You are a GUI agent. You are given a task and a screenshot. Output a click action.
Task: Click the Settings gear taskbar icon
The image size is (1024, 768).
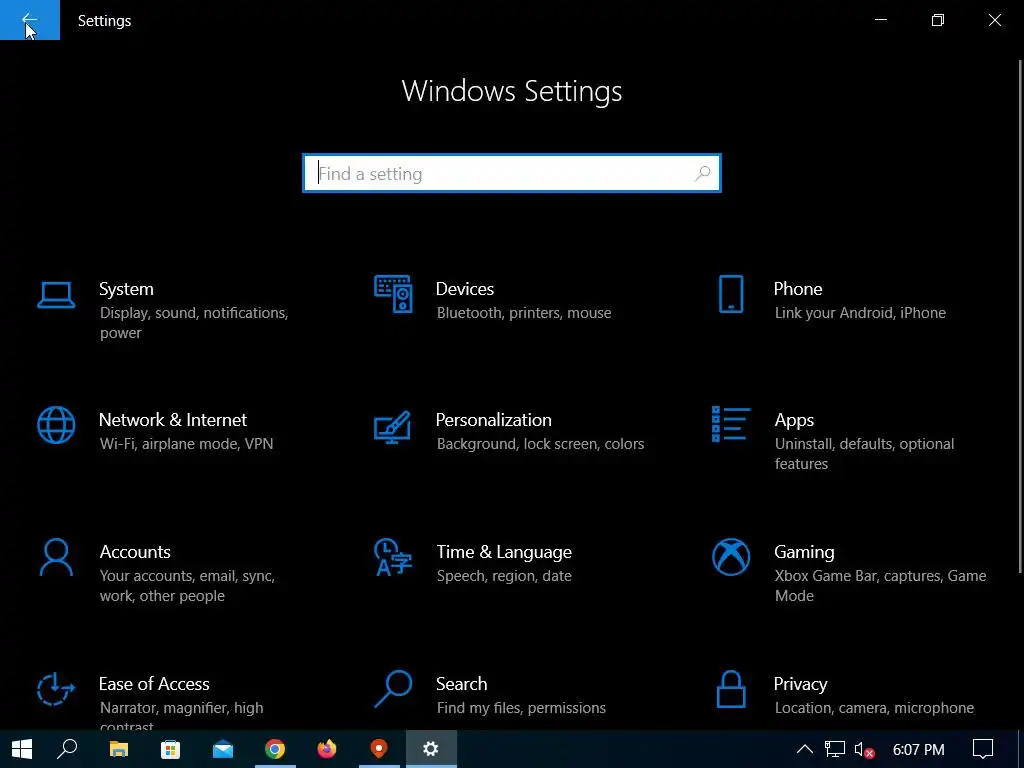point(431,749)
